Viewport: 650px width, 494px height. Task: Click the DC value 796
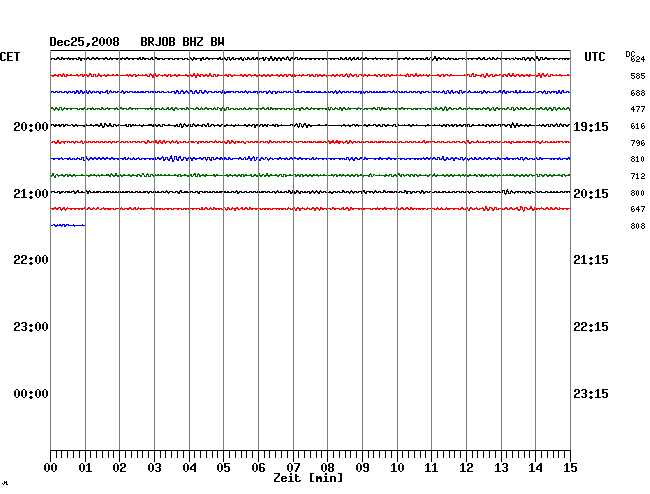pyautogui.click(x=638, y=143)
